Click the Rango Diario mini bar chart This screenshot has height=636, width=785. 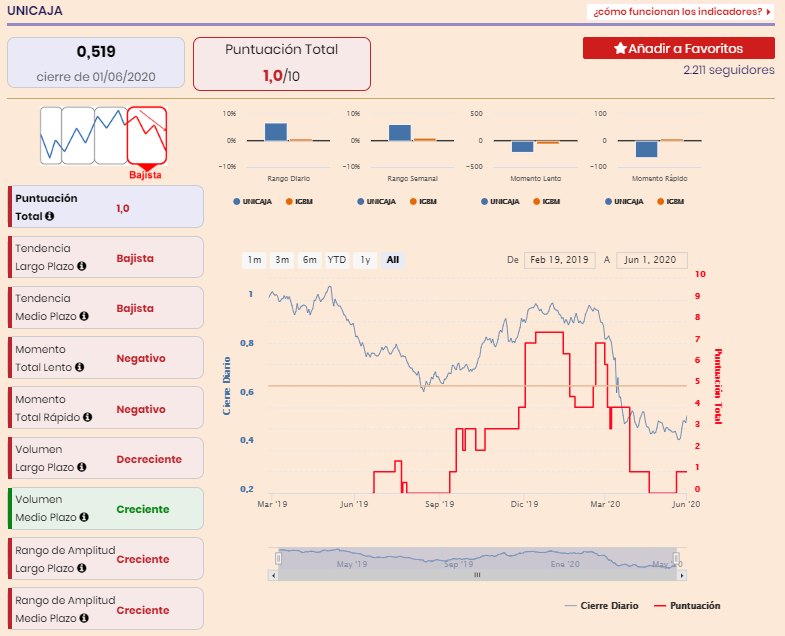pos(288,140)
